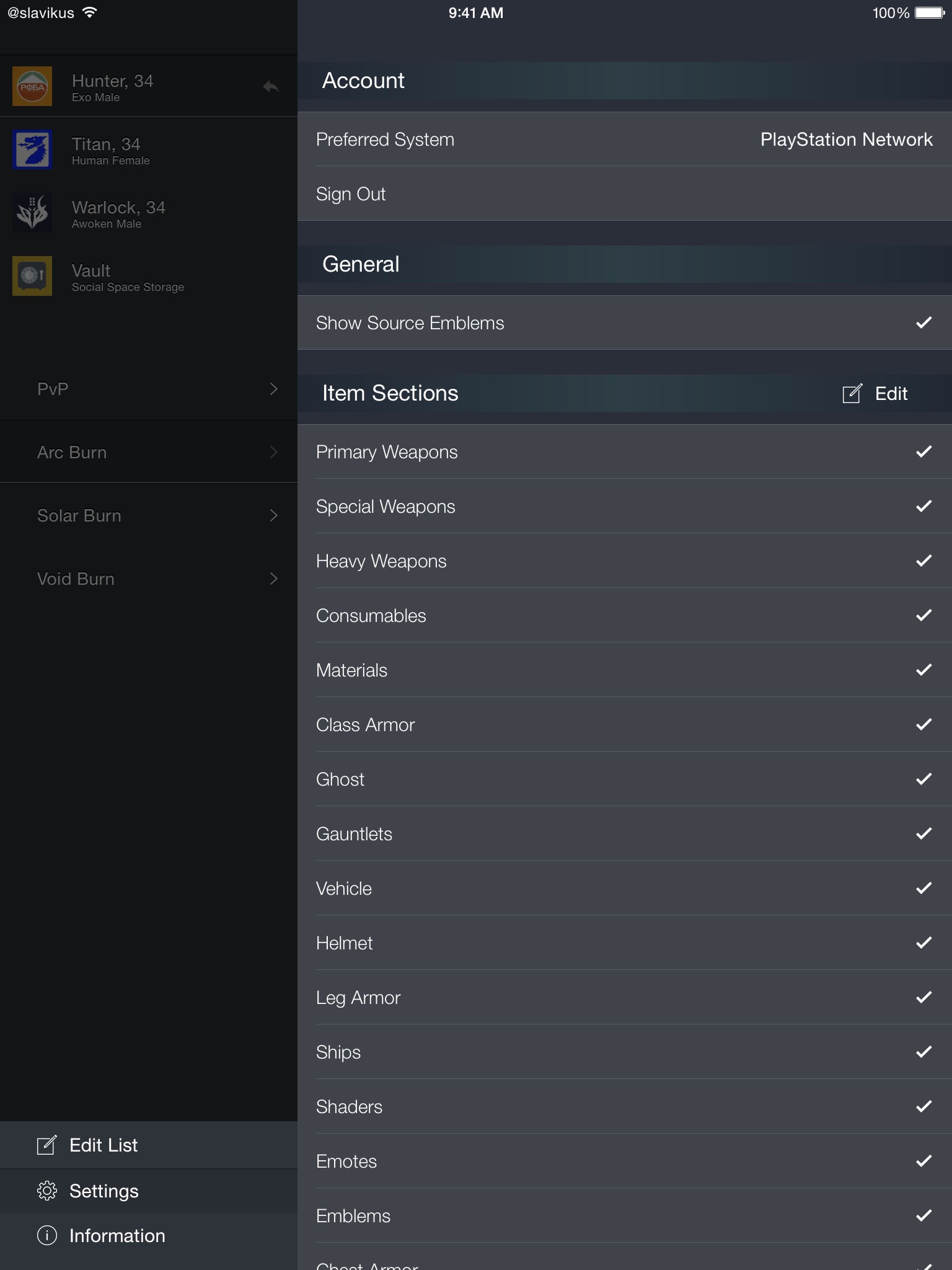Uncheck Primary Weapons section

pos(923,451)
